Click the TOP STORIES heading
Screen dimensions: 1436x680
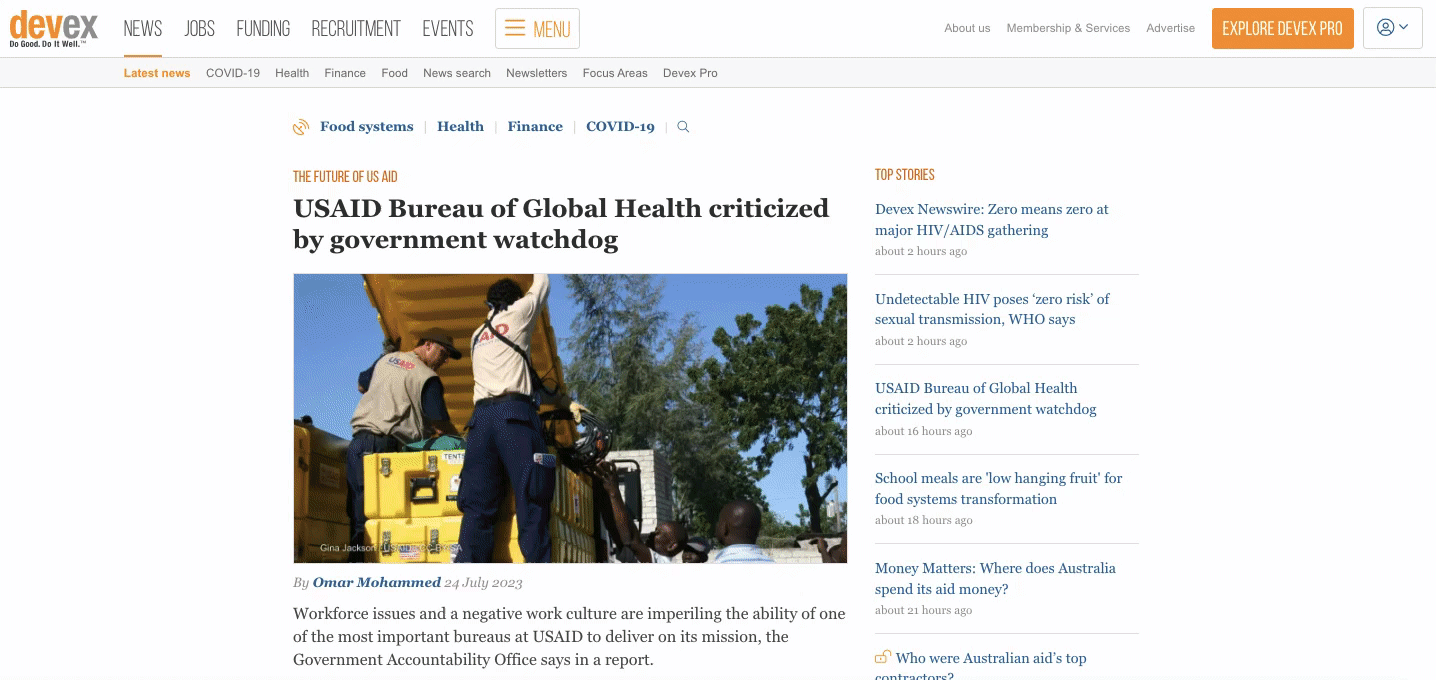pos(905,175)
